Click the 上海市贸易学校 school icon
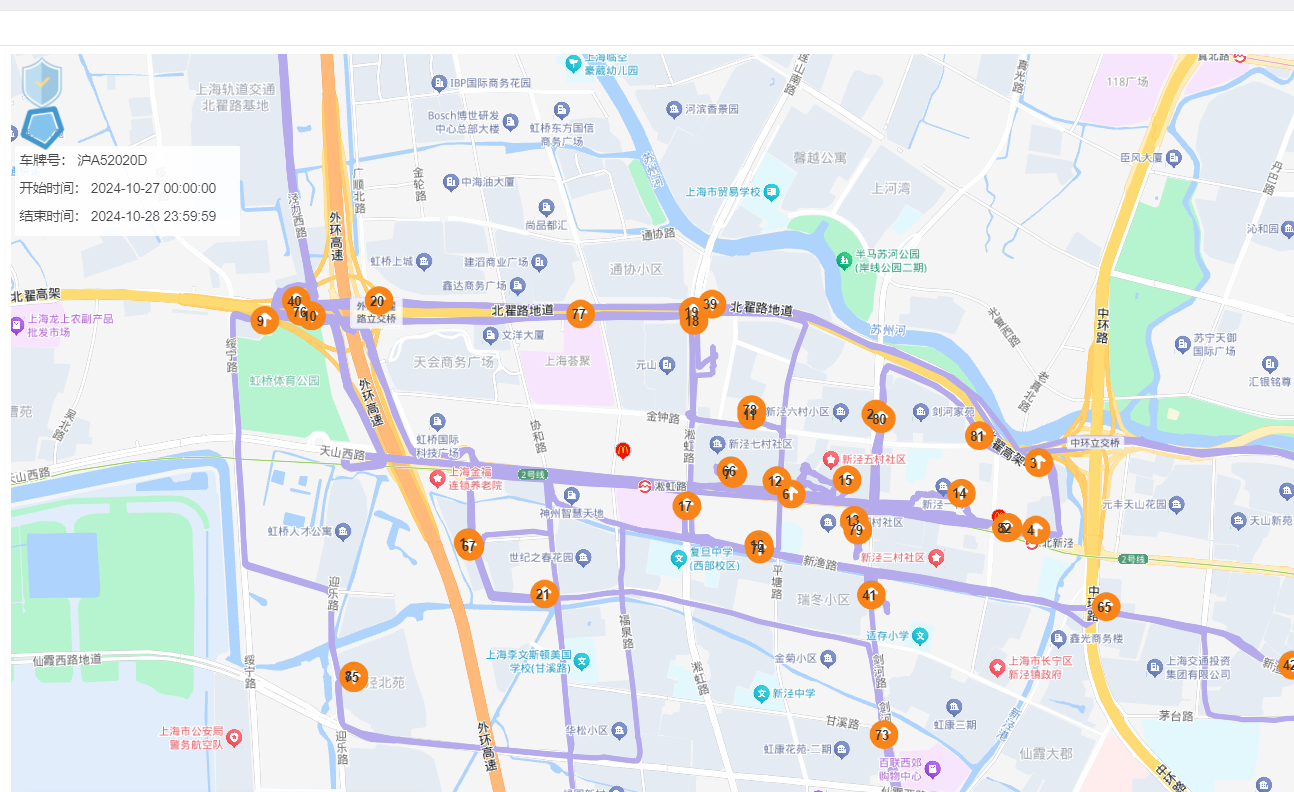 click(770, 192)
